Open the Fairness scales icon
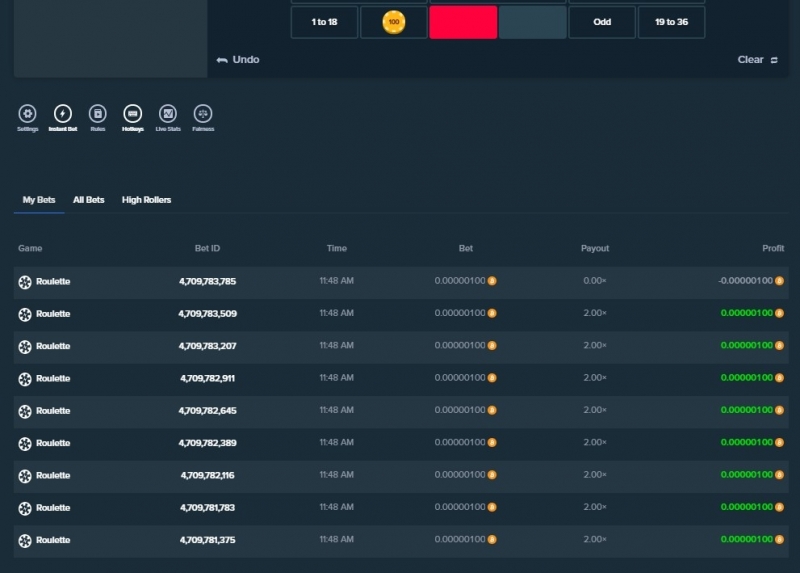This screenshot has height=573, width=800. tap(203, 114)
